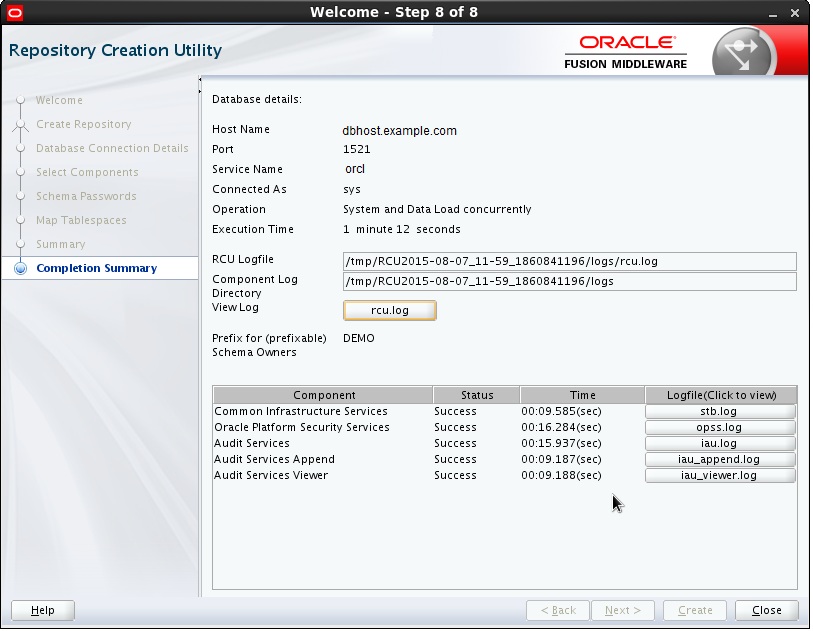Click the Connected As value sys
This screenshot has width=813, height=631.
pos(352,190)
